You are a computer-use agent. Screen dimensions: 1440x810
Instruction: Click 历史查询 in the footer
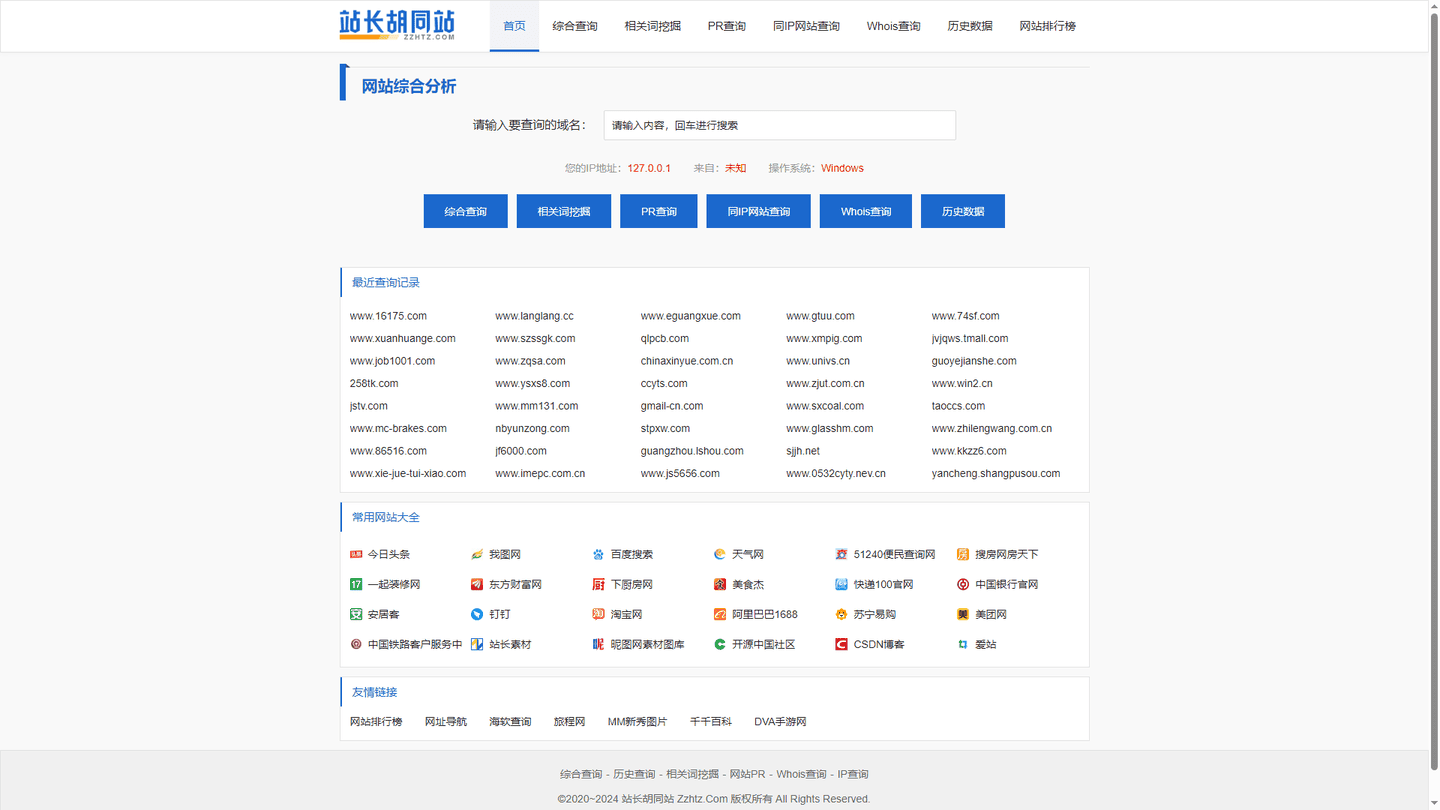[634, 774]
